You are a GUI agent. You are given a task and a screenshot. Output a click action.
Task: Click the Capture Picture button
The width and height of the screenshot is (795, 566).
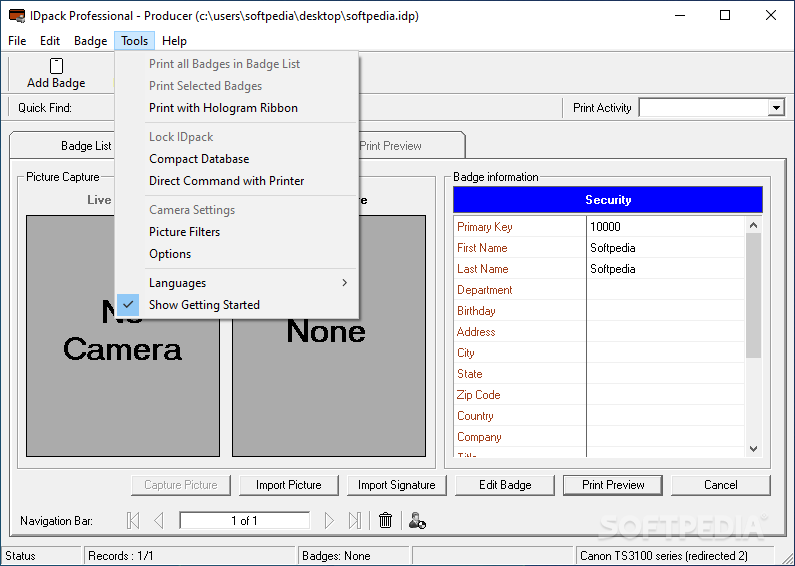[x=180, y=485]
